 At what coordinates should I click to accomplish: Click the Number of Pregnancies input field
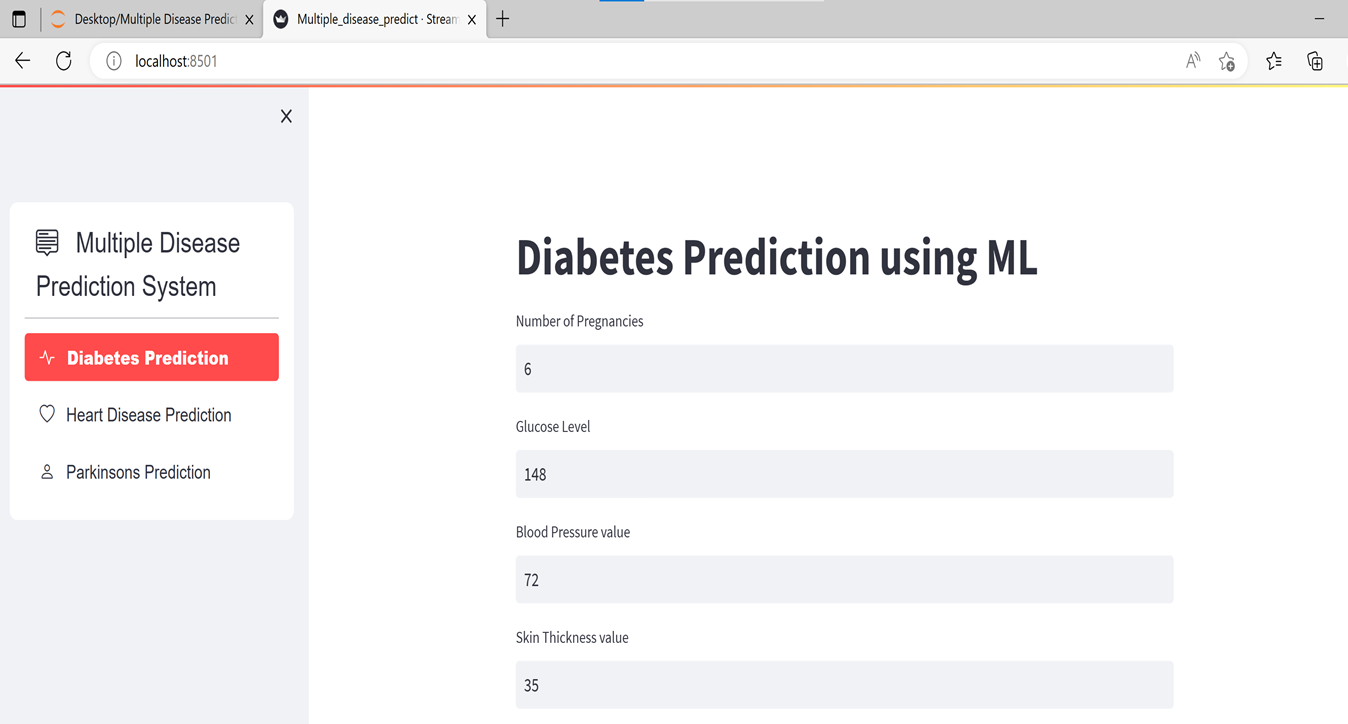[x=844, y=369]
